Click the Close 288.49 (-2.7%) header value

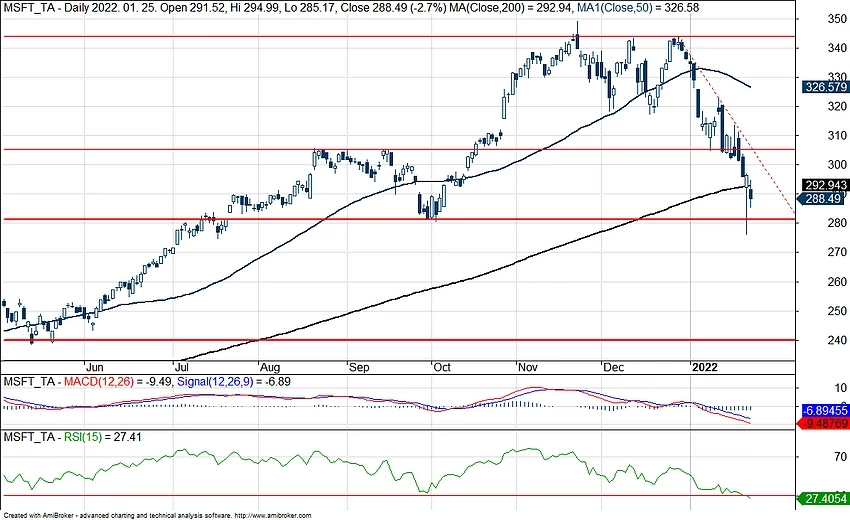(x=392, y=8)
